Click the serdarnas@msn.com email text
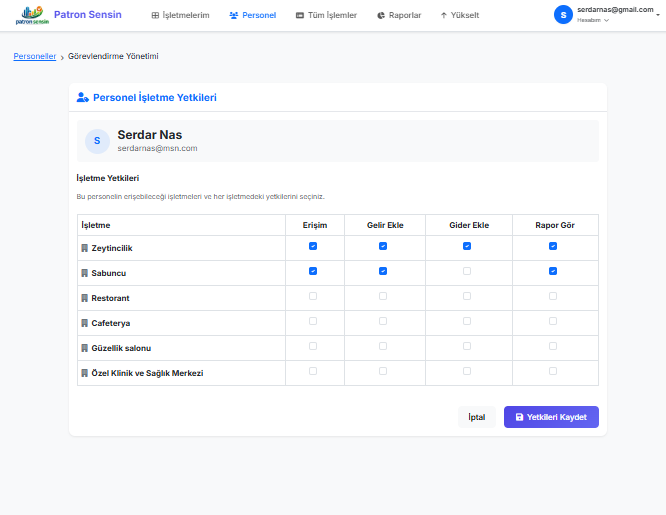The height and width of the screenshot is (515, 666). (x=157, y=148)
